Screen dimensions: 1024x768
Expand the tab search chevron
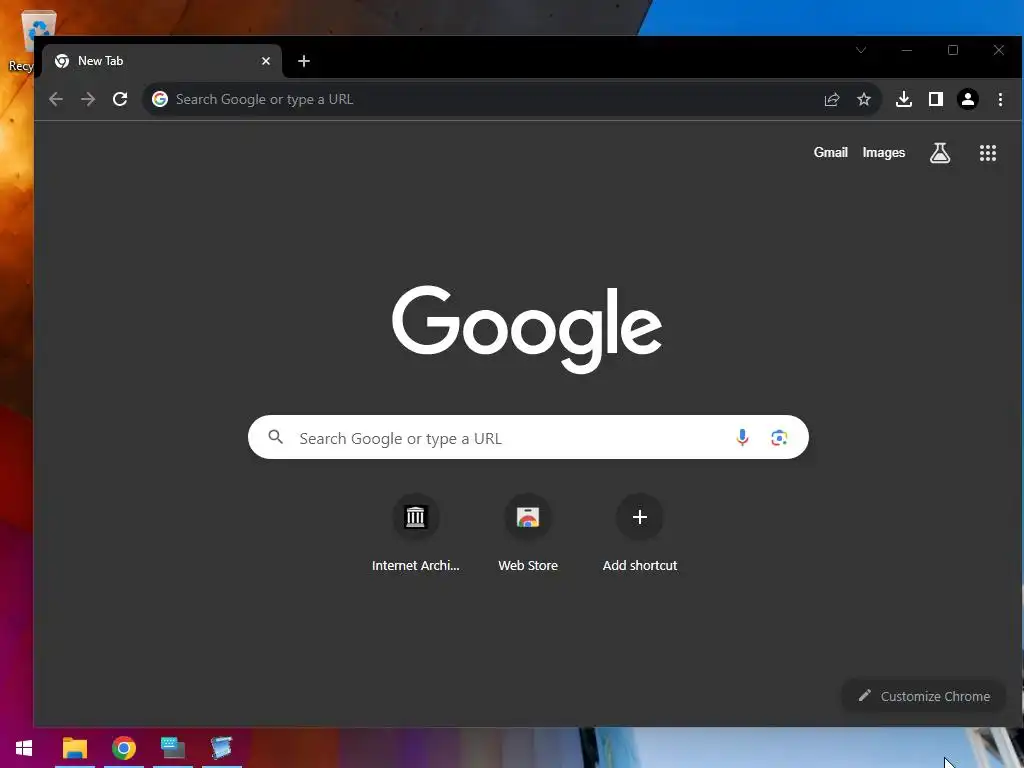coord(861,50)
